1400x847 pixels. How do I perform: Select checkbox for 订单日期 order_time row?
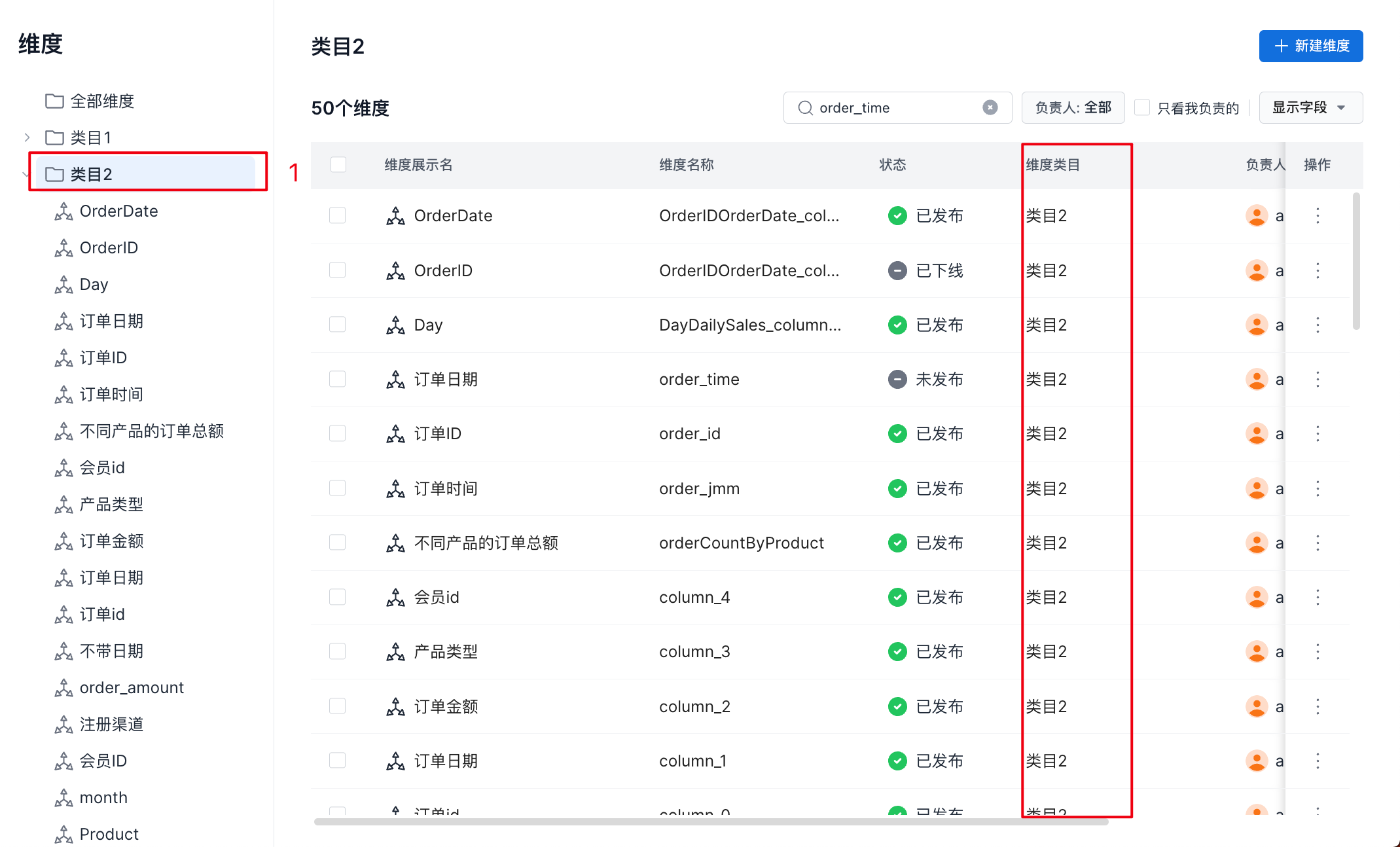(338, 379)
